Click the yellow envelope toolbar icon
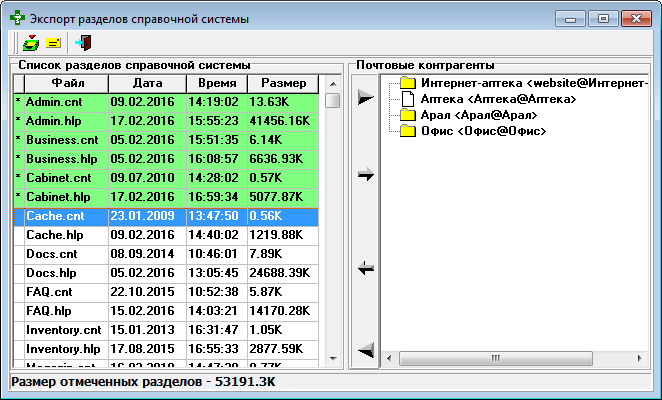Screen dimensions: 662x400 point(53,43)
